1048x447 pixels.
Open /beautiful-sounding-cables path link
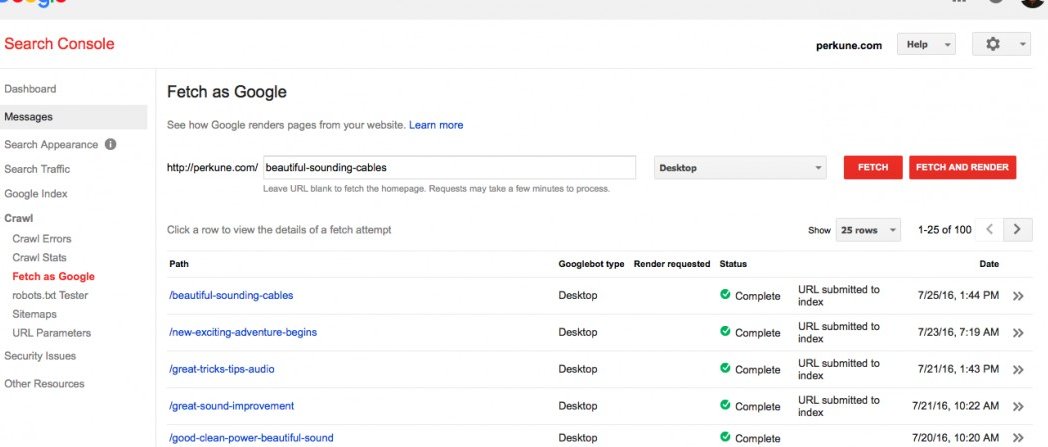point(231,295)
